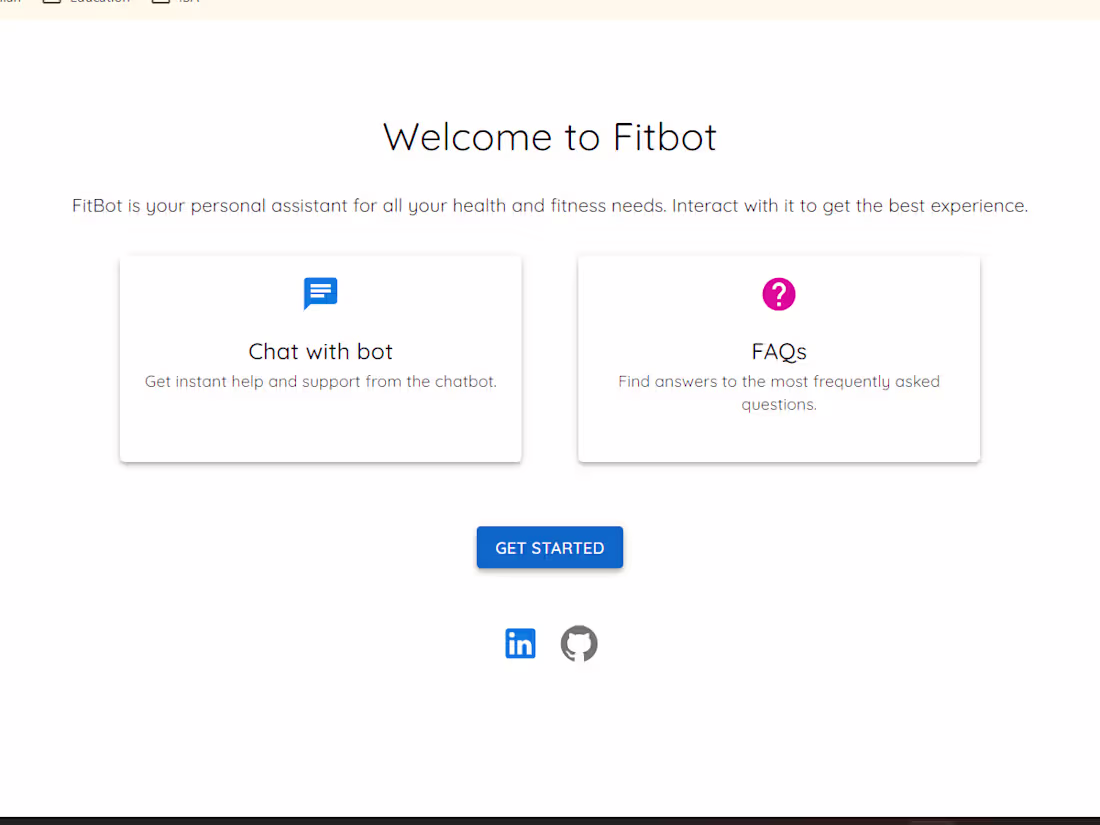Click the 'Chat with bot' title text
The height and width of the screenshot is (825, 1100).
coord(320,351)
